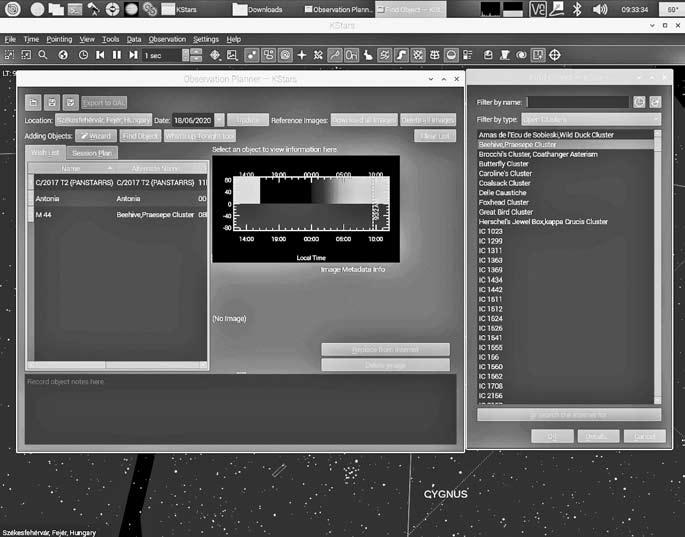685x537 pixels.
Task: Click the Filter by name input field
Action: pyautogui.click(x=578, y=102)
